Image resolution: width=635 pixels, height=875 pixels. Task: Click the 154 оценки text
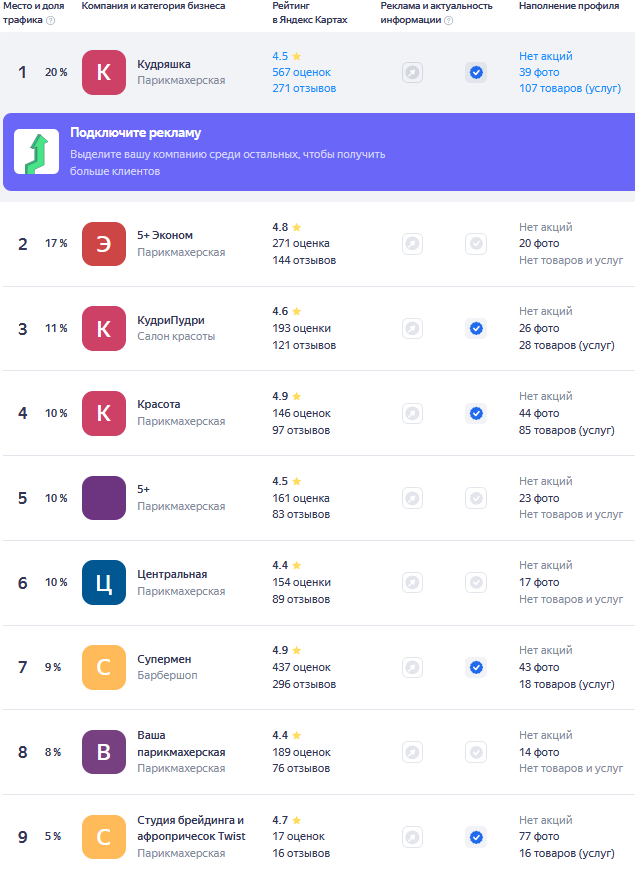(301, 583)
